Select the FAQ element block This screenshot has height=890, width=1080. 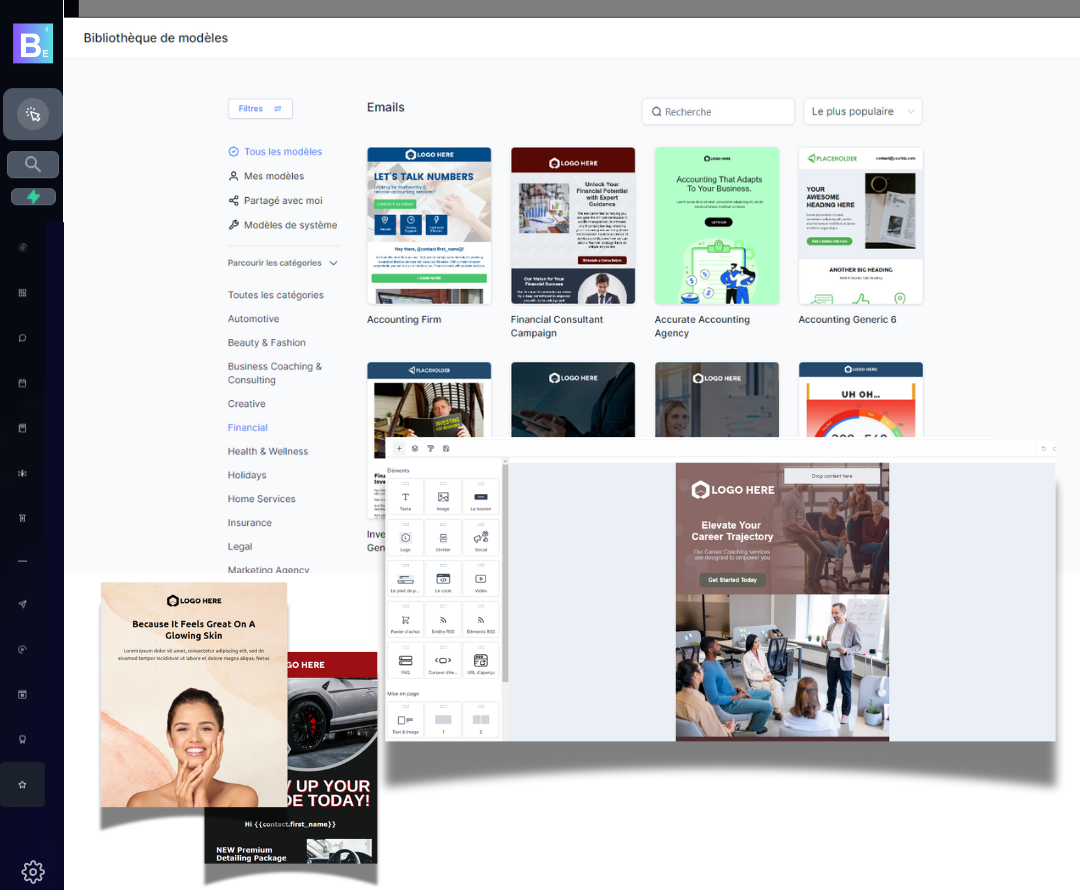(x=405, y=661)
